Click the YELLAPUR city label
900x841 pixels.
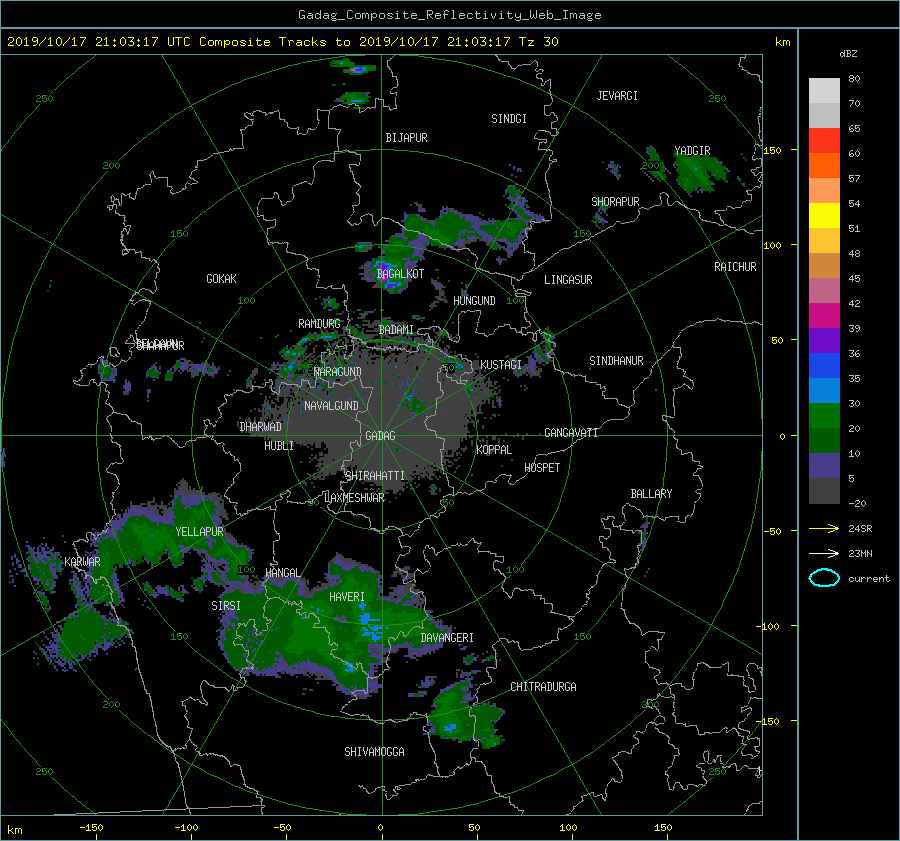[199, 532]
